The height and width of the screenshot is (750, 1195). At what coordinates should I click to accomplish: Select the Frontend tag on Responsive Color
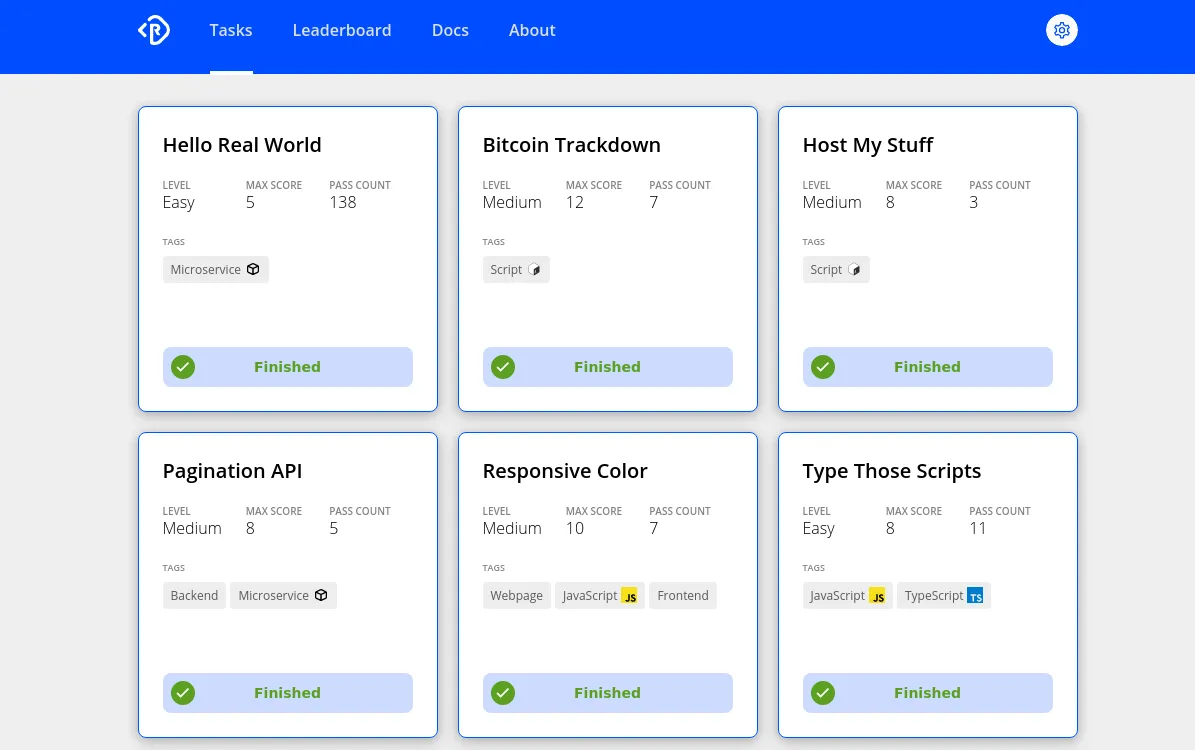(x=683, y=595)
